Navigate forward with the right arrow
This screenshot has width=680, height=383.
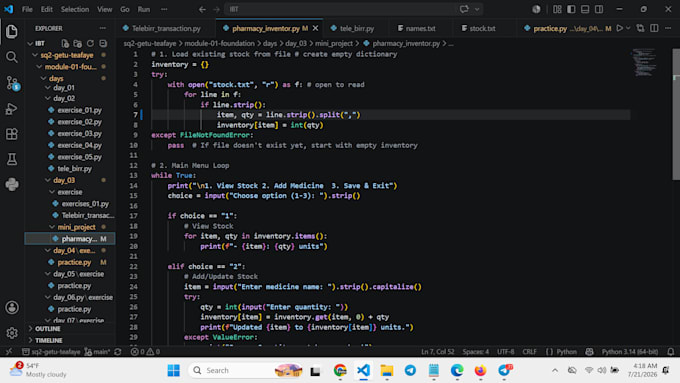tap(216, 9)
